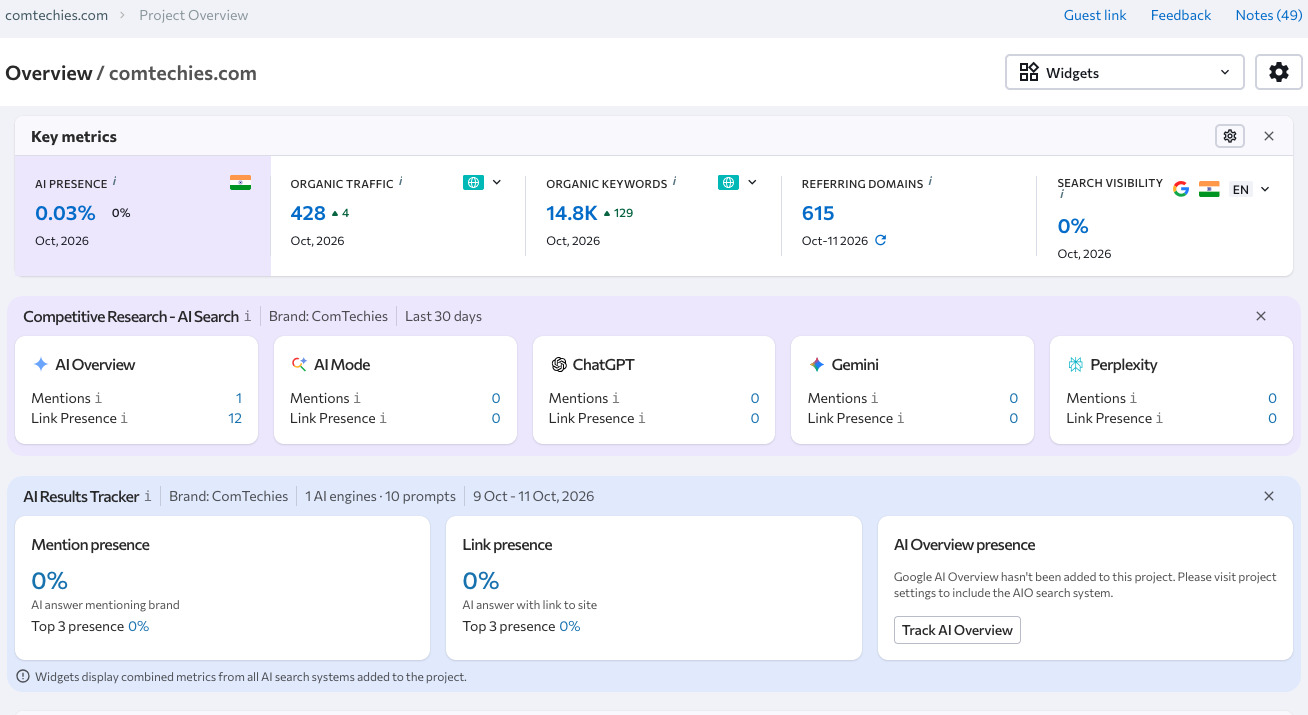Image resolution: width=1308 pixels, height=715 pixels.
Task: Click the Perplexity logo icon
Action: (1076, 365)
